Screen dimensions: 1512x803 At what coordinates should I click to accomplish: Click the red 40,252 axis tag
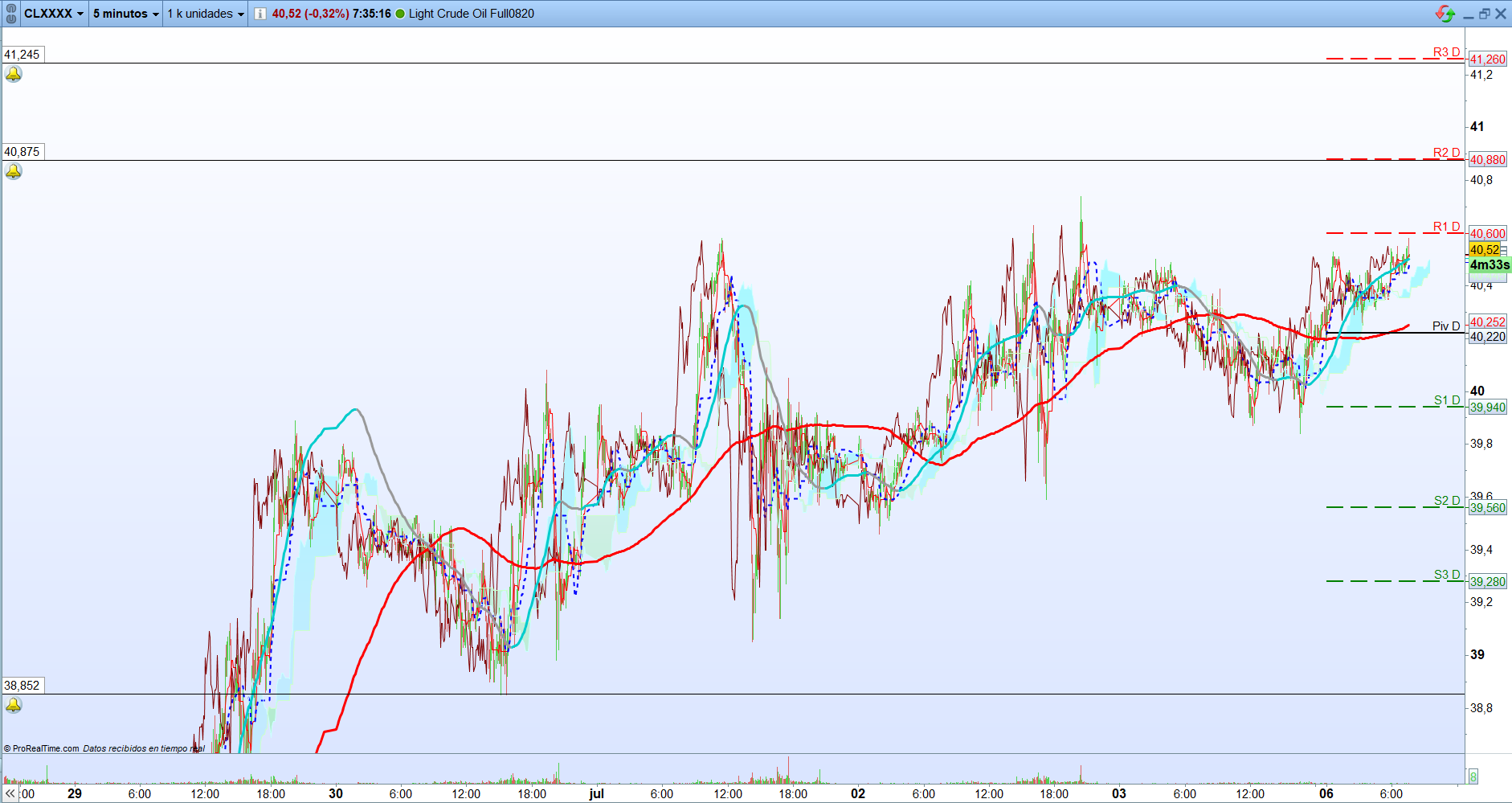pyautogui.click(x=1488, y=322)
